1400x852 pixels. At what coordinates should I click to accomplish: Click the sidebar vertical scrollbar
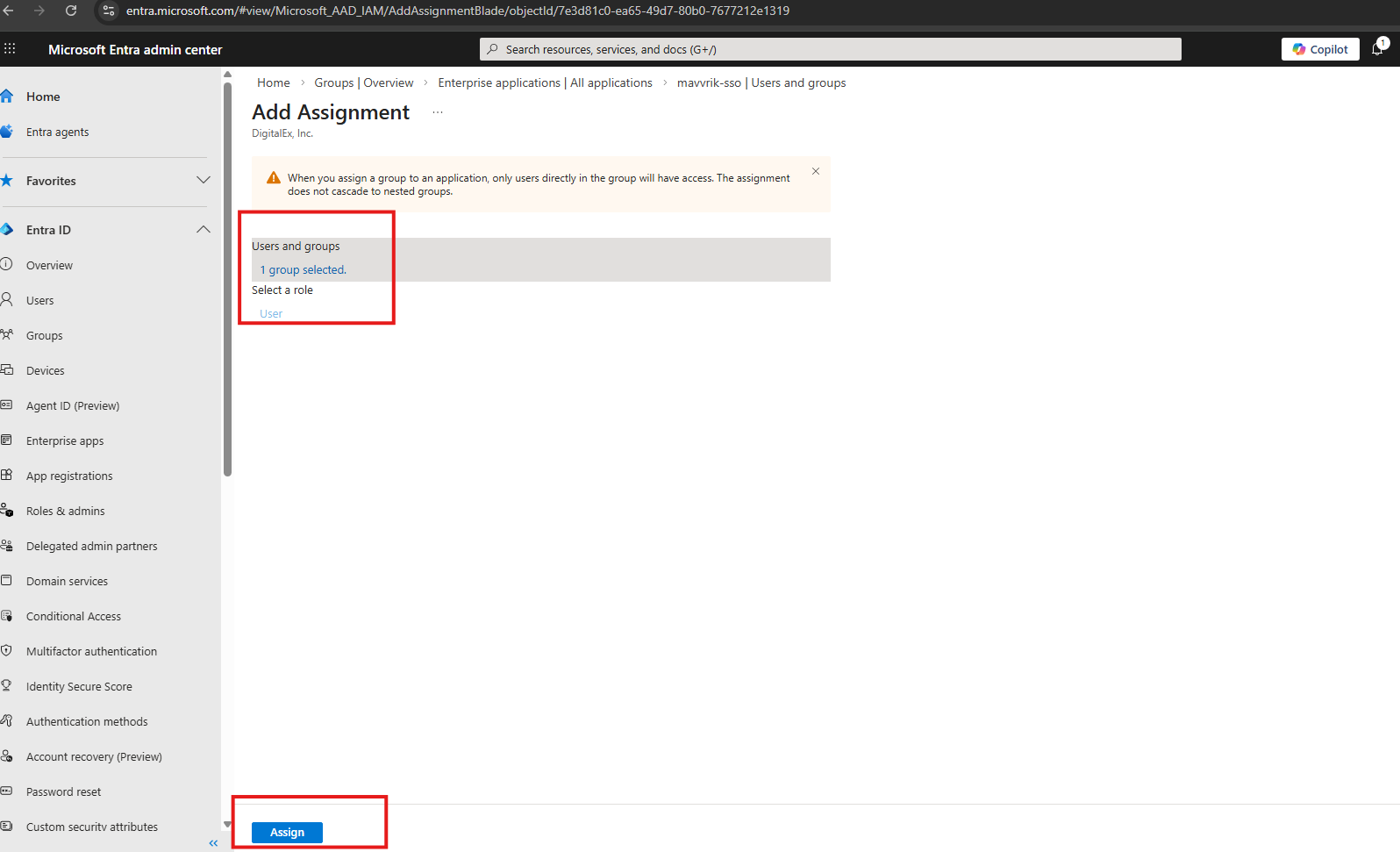coord(227,281)
